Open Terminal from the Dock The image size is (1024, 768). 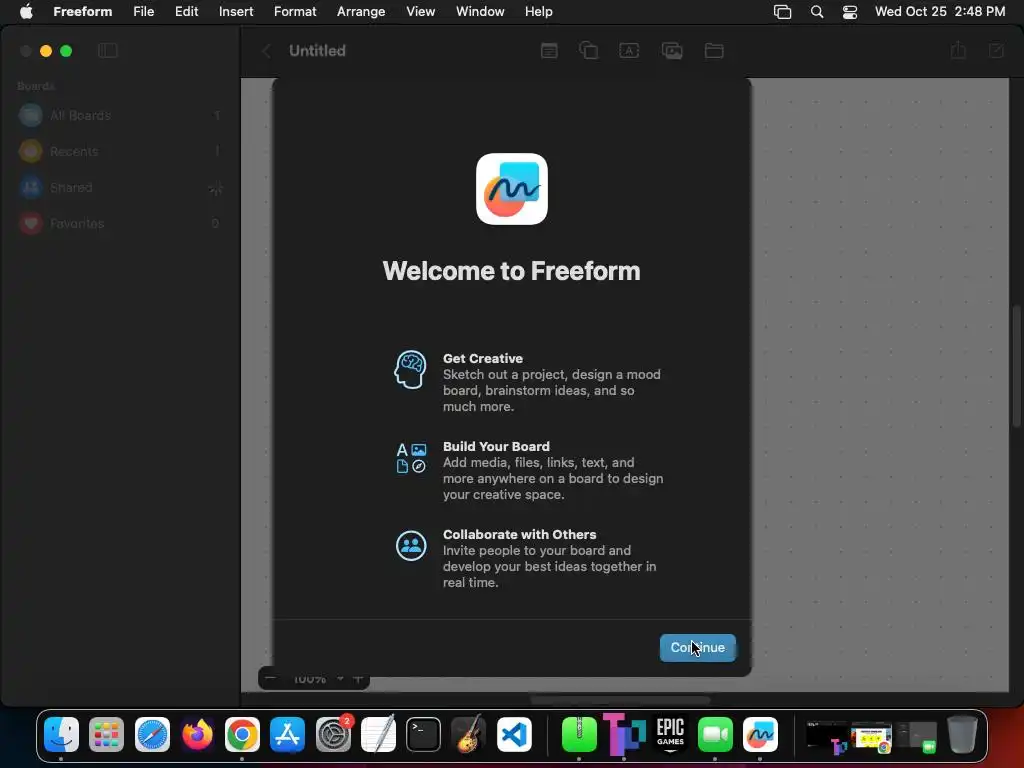tap(423, 735)
